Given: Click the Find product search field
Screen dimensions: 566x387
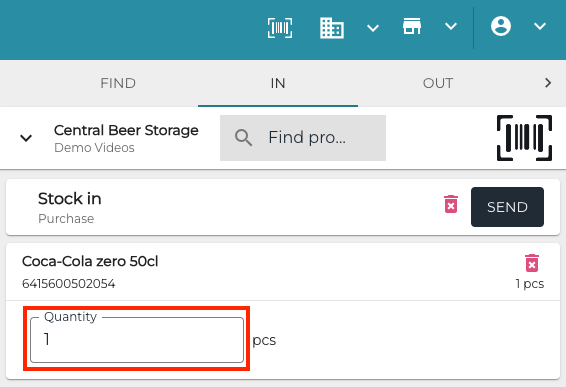Looking at the screenshot, I should [303, 138].
